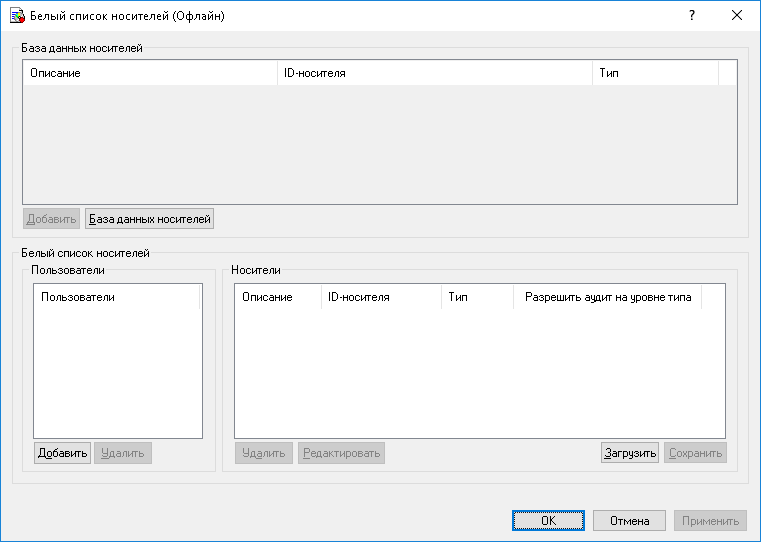Click the Сохранить button
This screenshot has height=542, width=761.
[x=695, y=453]
